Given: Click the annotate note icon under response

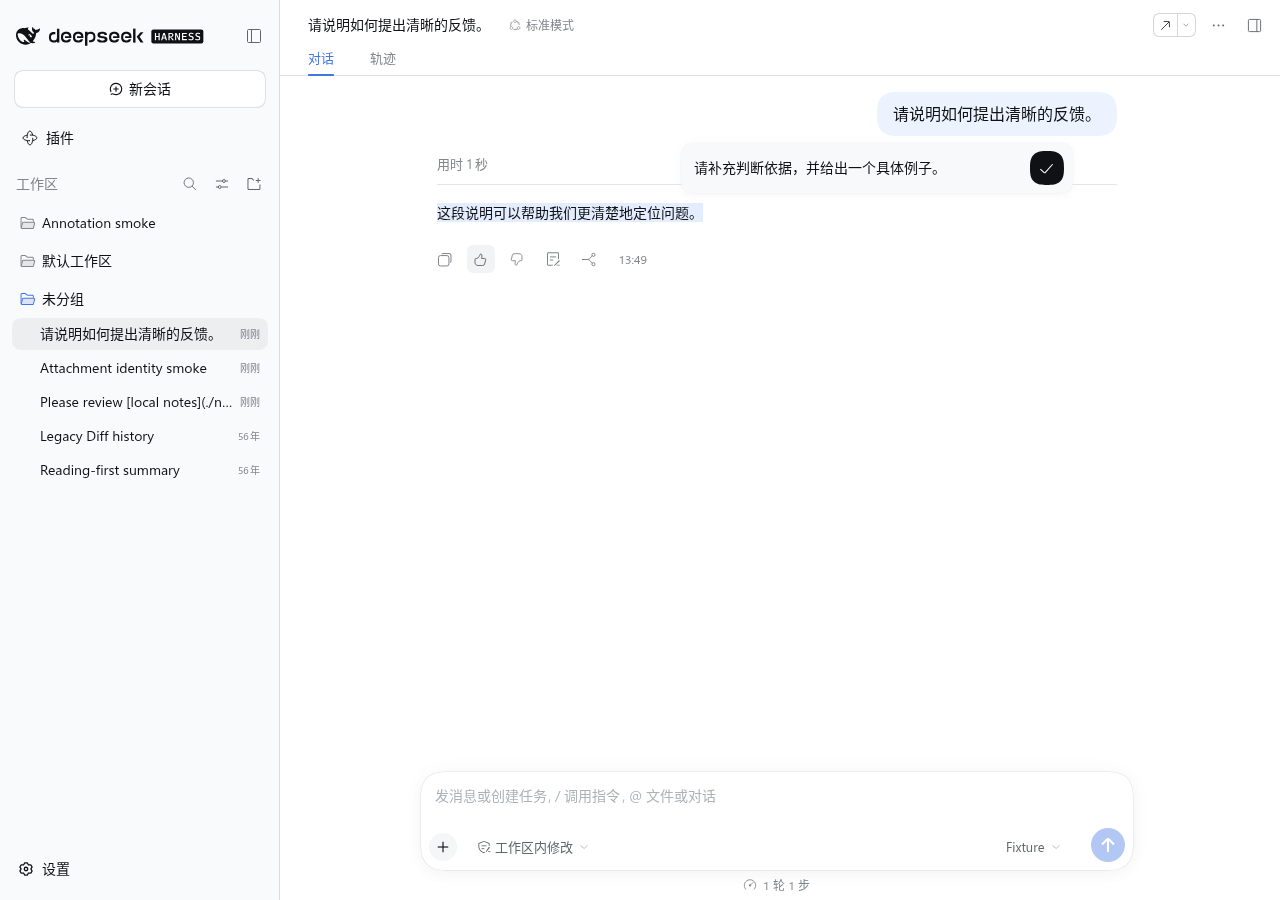Looking at the screenshot, I should click(x=553, y=259).
